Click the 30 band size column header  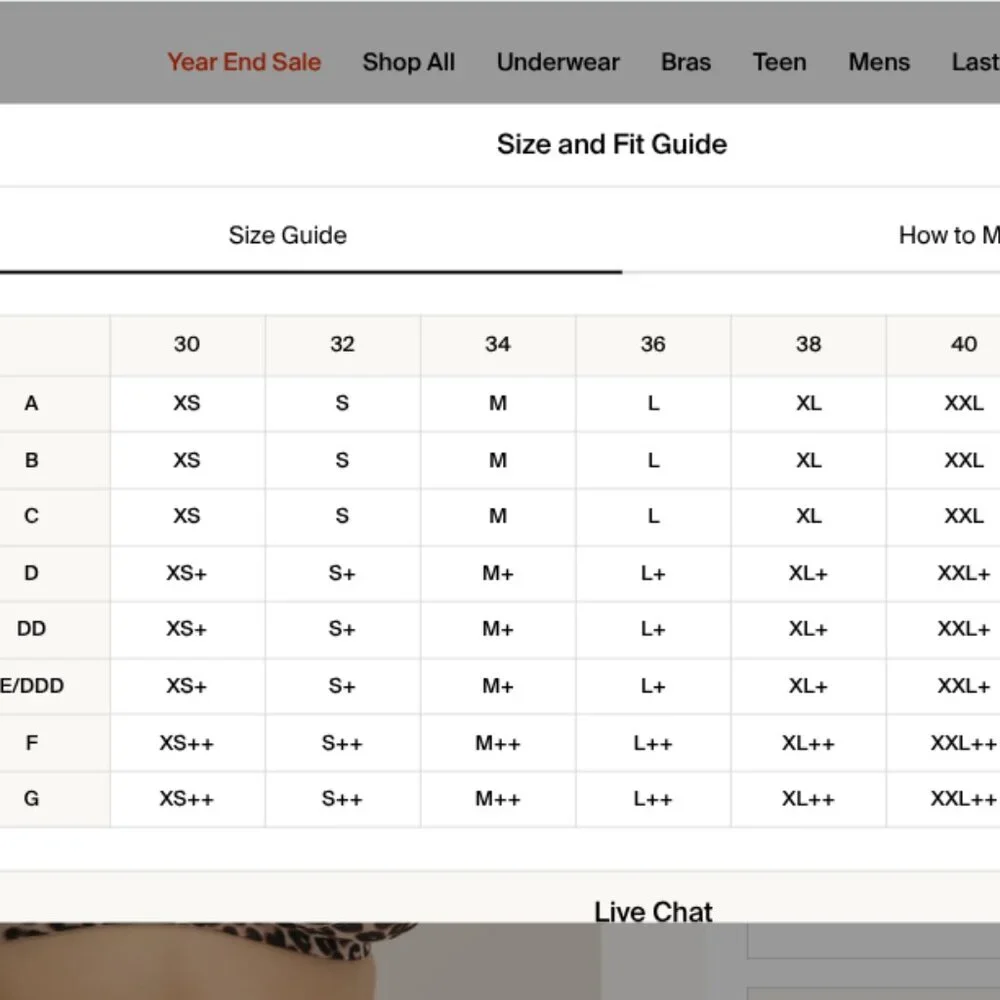(x=187, y=344)
